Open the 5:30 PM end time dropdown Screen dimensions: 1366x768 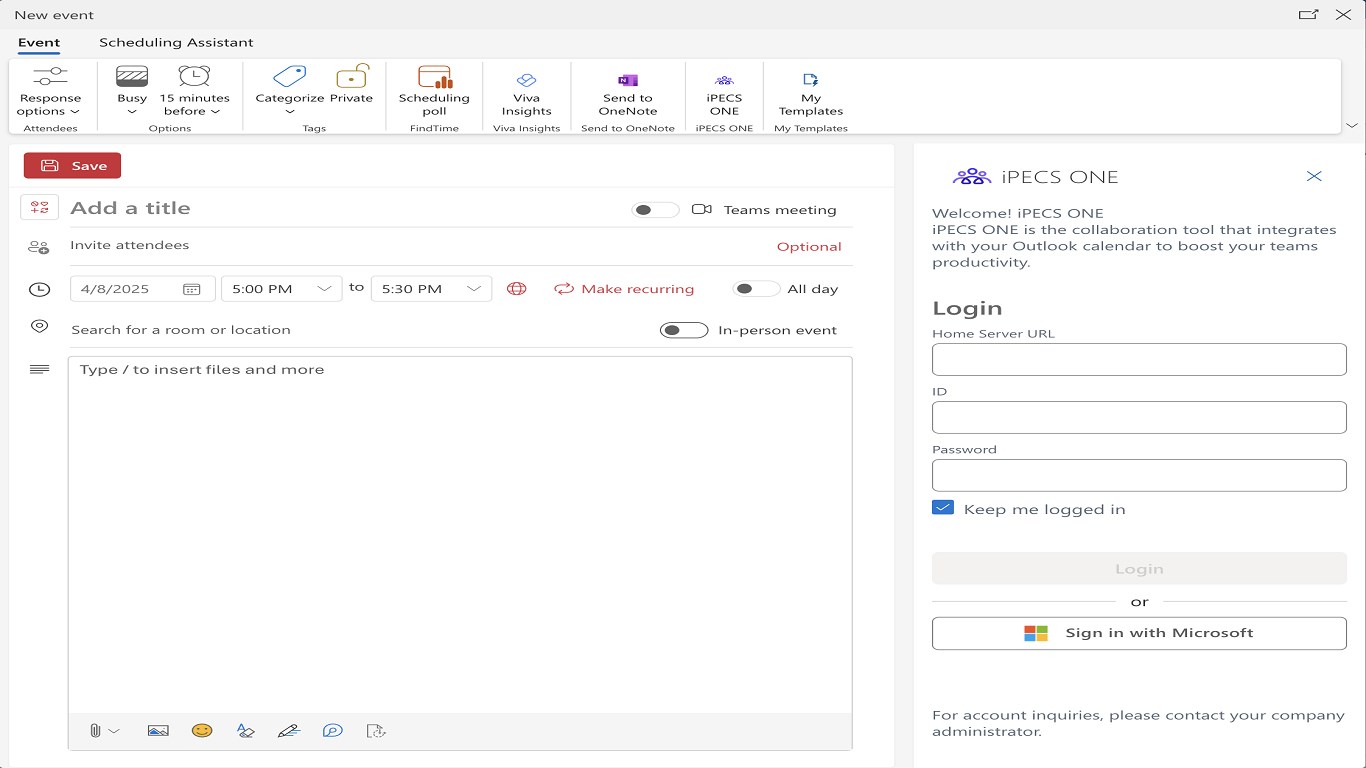431,289
